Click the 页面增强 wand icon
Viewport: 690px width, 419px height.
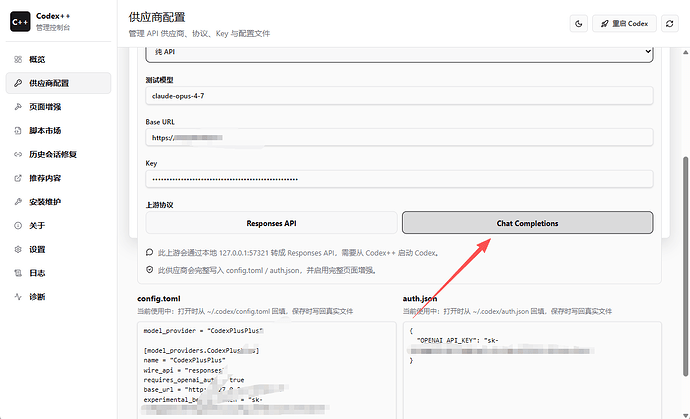(18, 107)
